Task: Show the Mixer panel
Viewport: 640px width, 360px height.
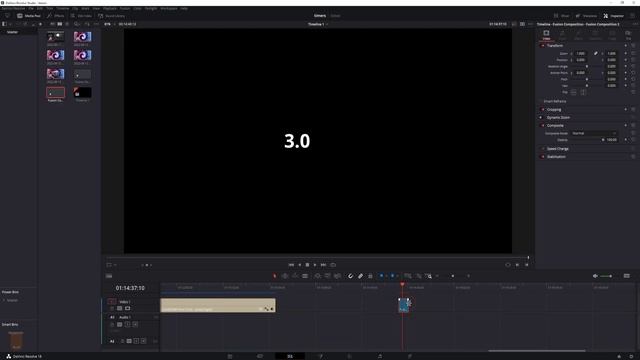Action: tap(562, 16)
